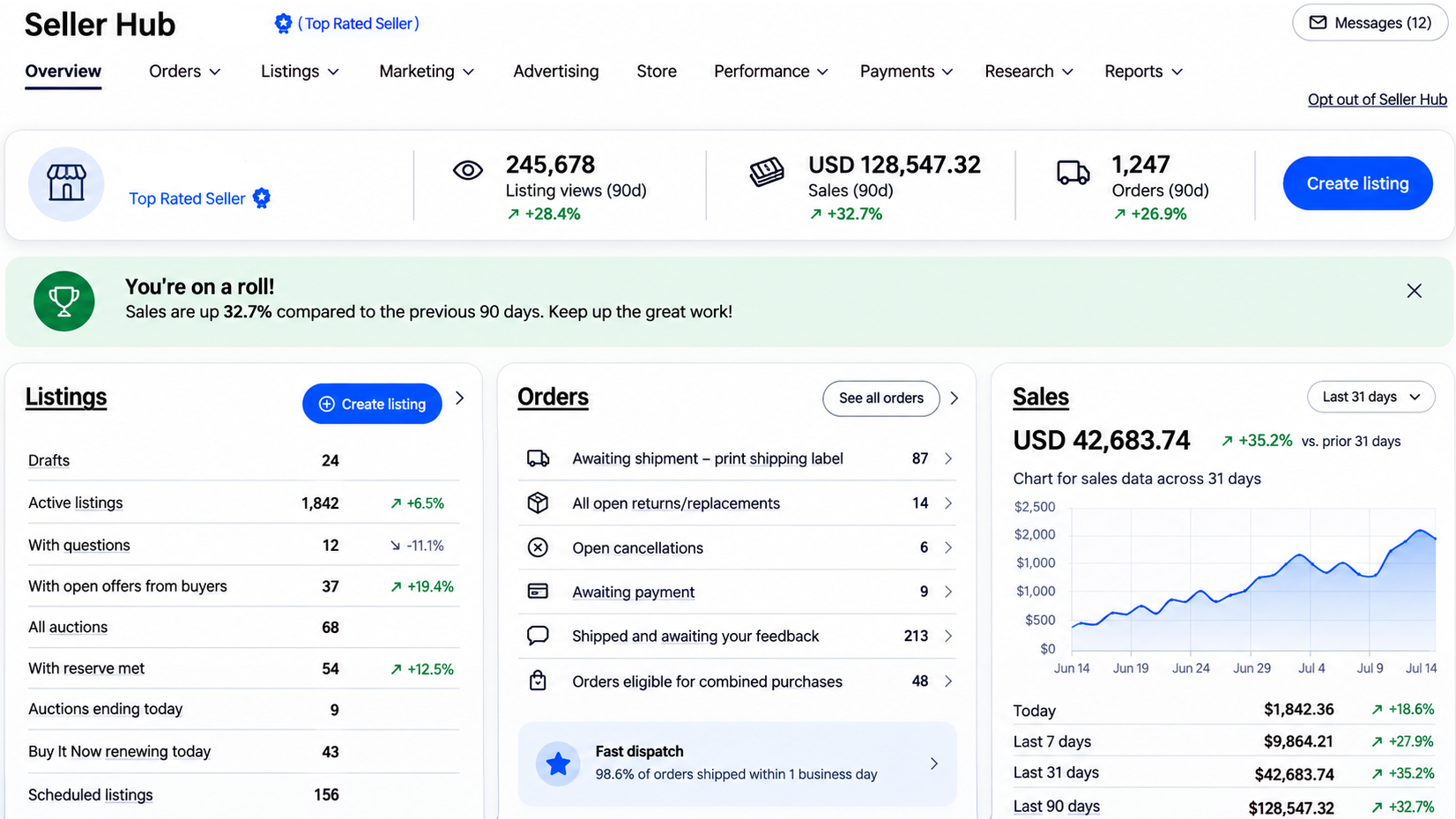The image size is (1456, 819).
Task: Click the truck icon for Awaiting shipment
Action: [x=538, y=458]
